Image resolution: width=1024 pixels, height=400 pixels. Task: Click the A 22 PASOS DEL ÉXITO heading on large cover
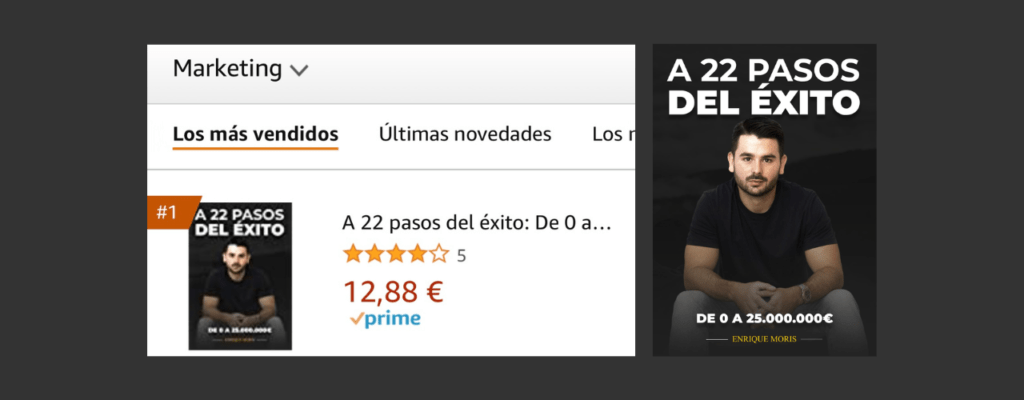(x=763, y=87)
